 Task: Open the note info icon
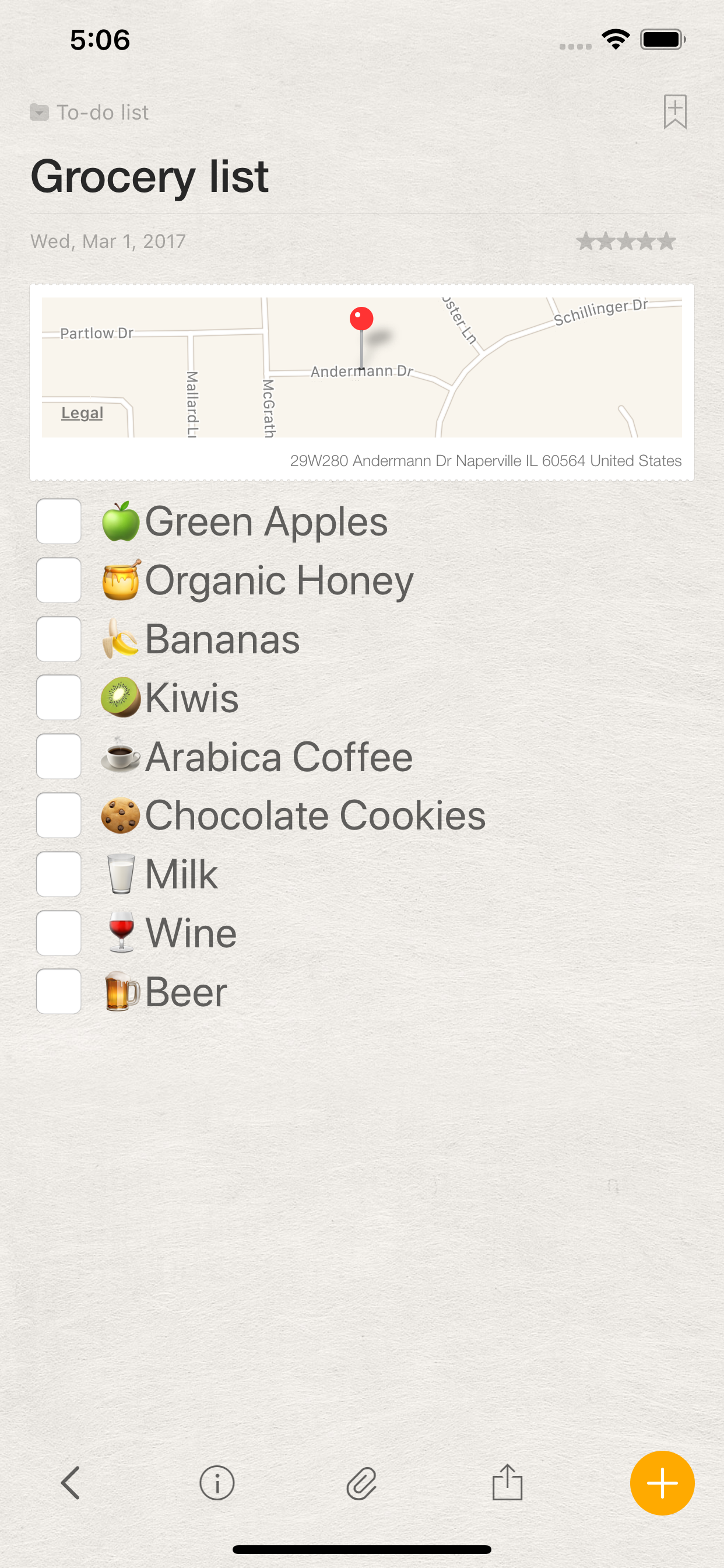pos(217,1483)
